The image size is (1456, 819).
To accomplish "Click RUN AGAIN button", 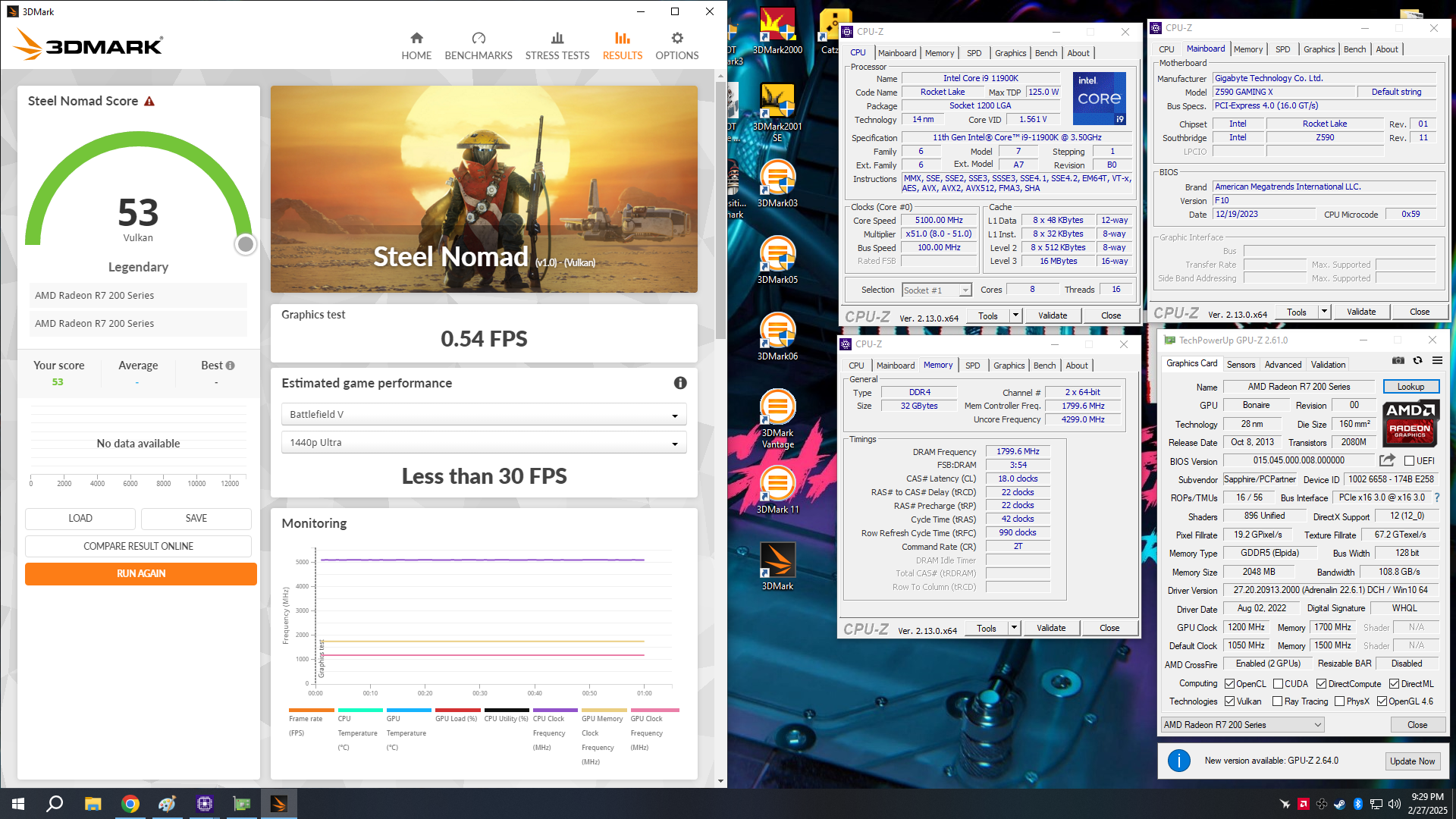I will click(141, 573).
